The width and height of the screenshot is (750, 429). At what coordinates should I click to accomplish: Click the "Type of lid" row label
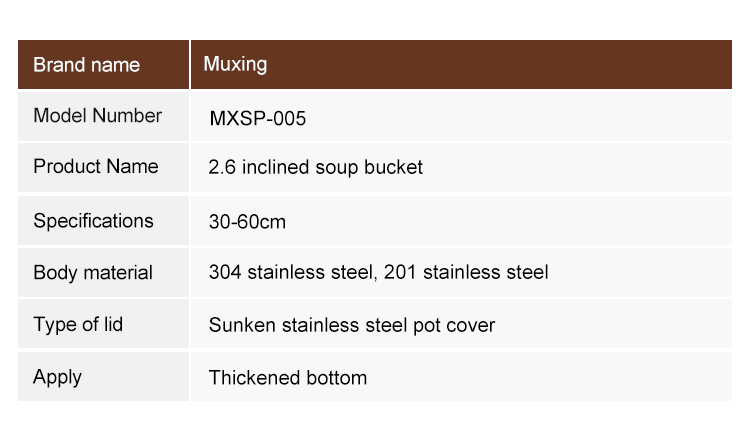coord(78,325)
